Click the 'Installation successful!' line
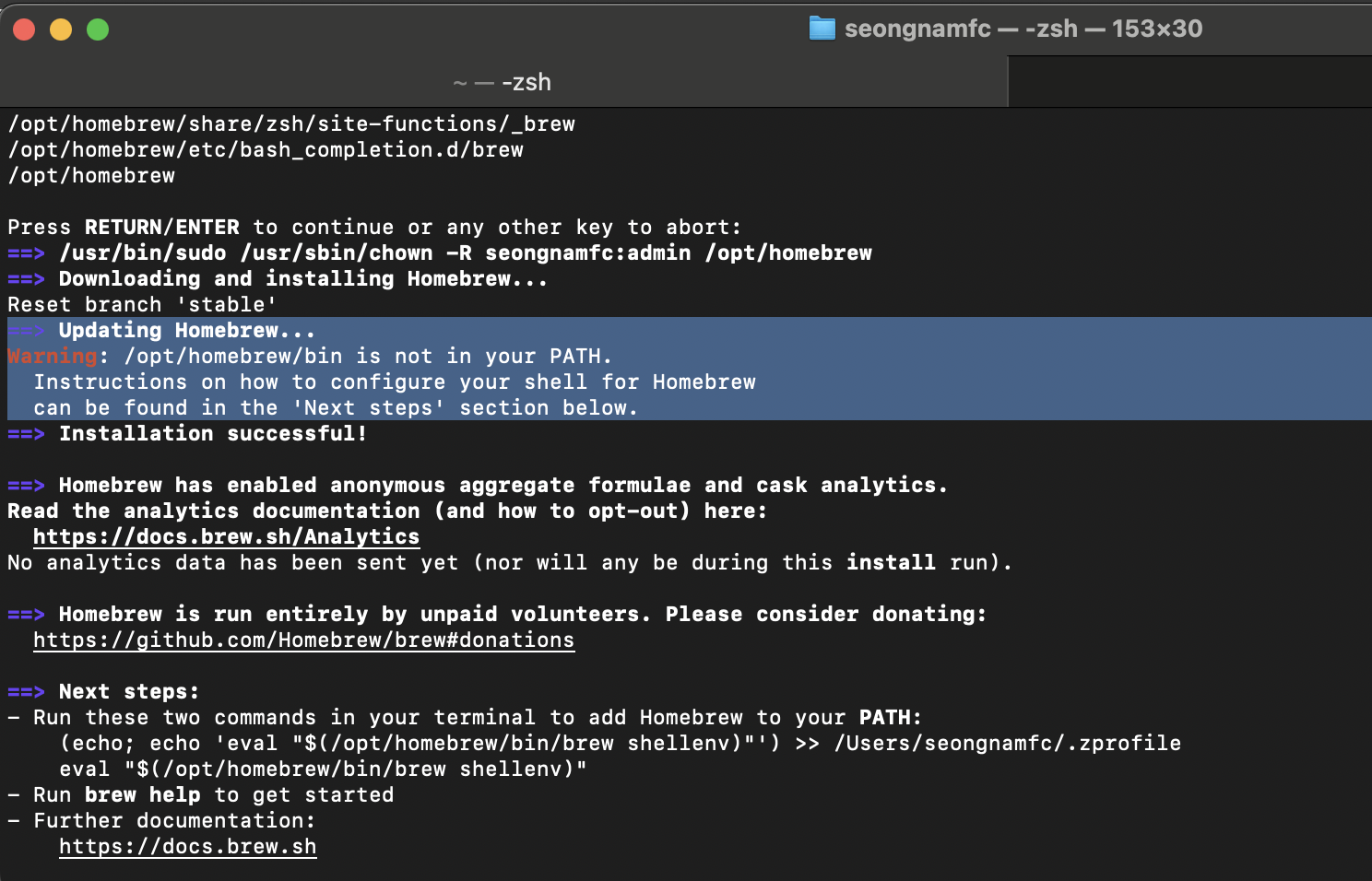1372x881 pixels. 187,433
